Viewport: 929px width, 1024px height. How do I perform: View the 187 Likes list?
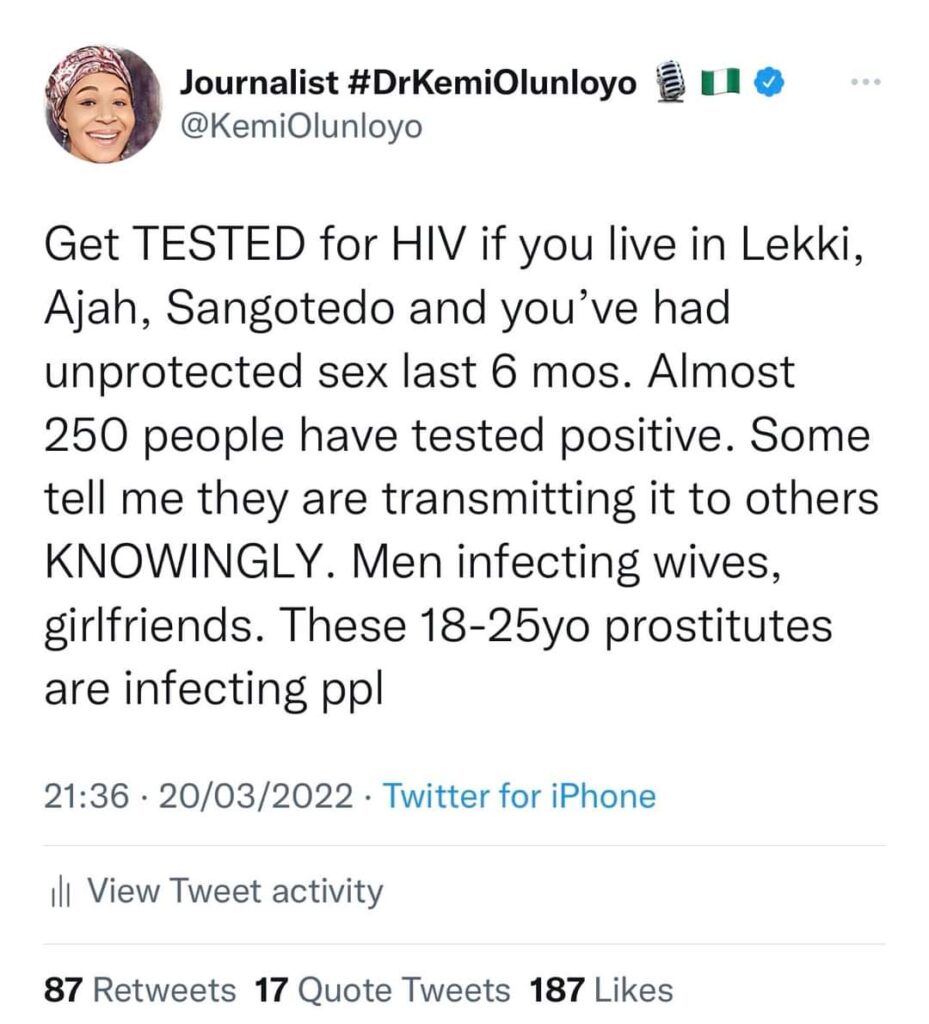click(x=601, y=989)
